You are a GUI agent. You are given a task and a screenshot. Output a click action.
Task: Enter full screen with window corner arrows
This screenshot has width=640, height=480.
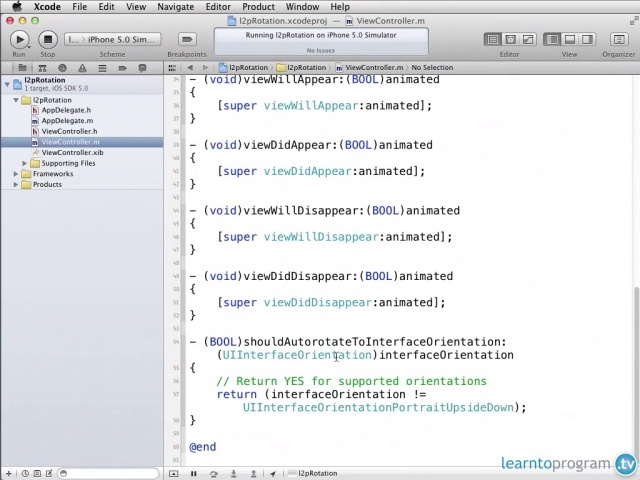(x=633, y=21)
